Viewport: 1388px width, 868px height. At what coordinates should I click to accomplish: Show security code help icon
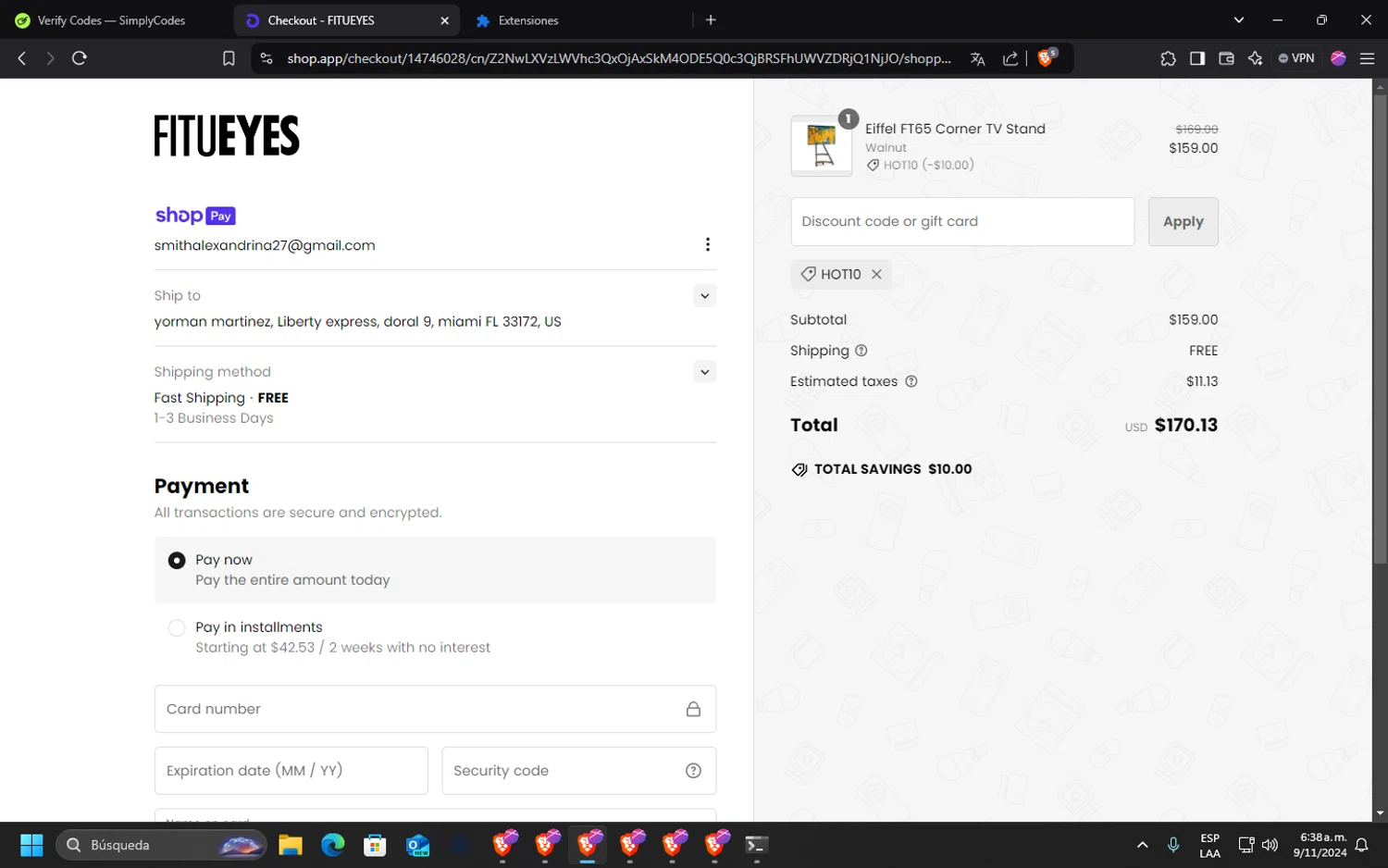[693, 771]
